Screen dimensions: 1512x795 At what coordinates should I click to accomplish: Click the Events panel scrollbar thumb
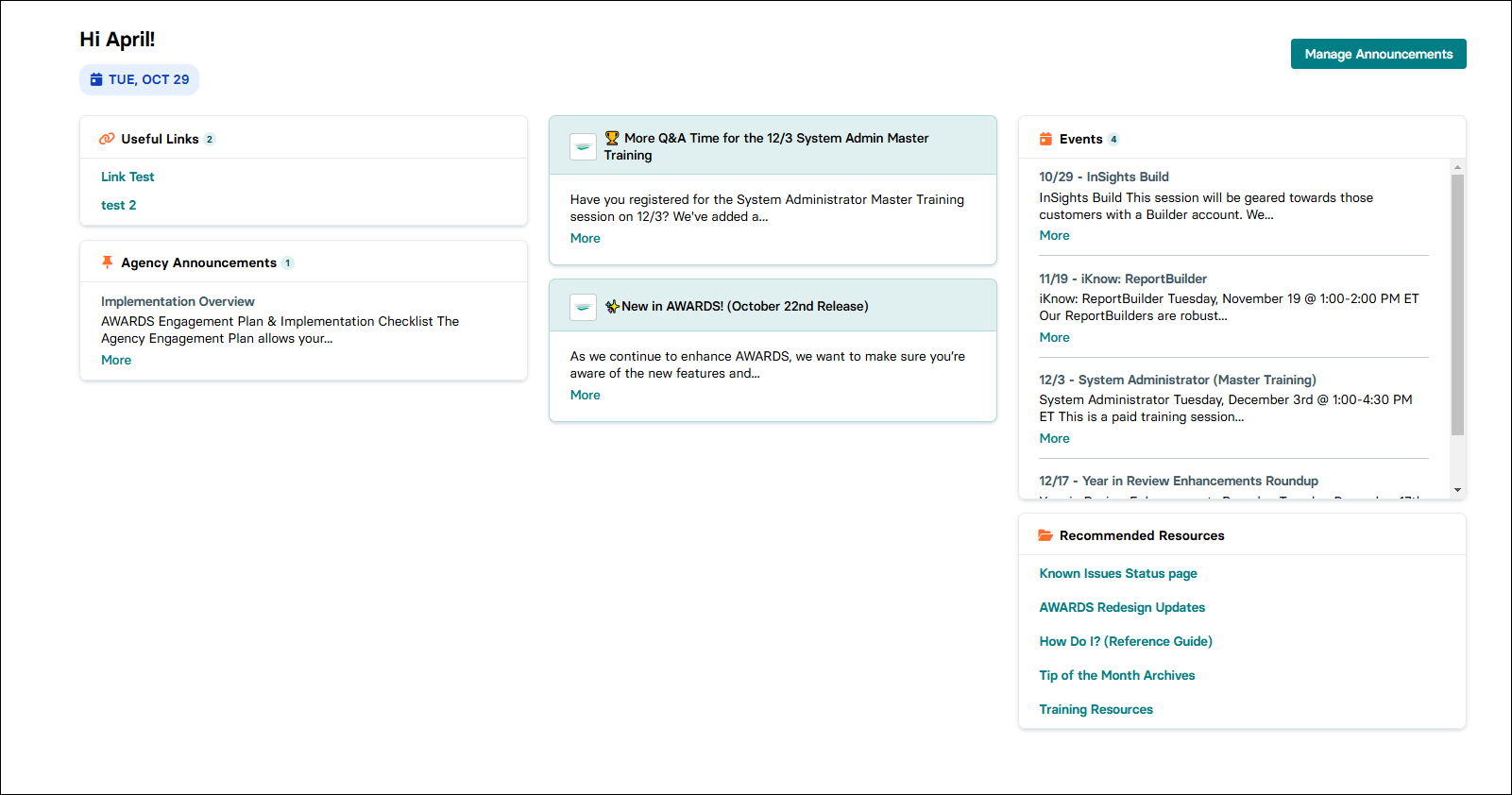coord(1457,302)
